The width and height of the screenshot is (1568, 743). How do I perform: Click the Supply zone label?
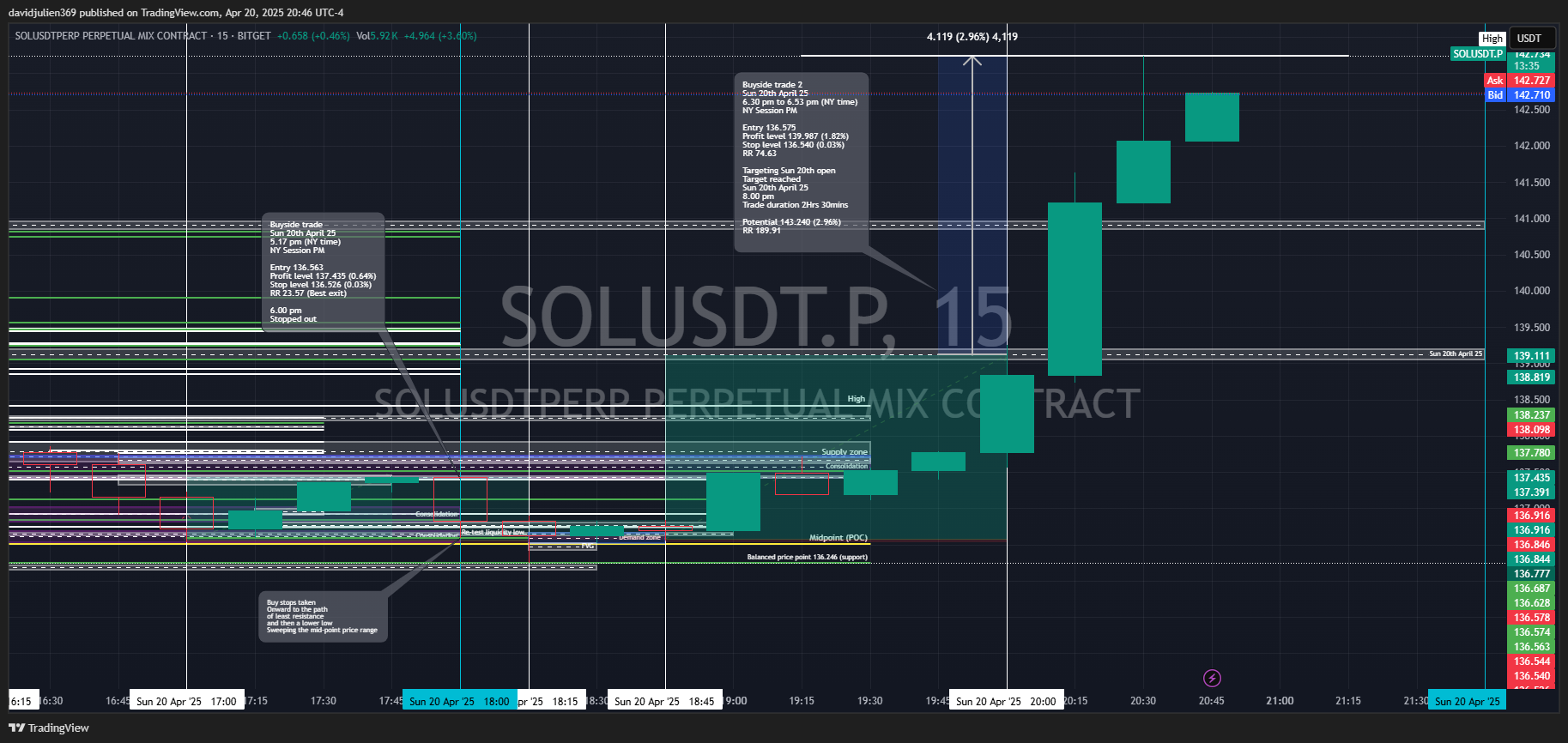pyautogui.click(x=845, y=452)
